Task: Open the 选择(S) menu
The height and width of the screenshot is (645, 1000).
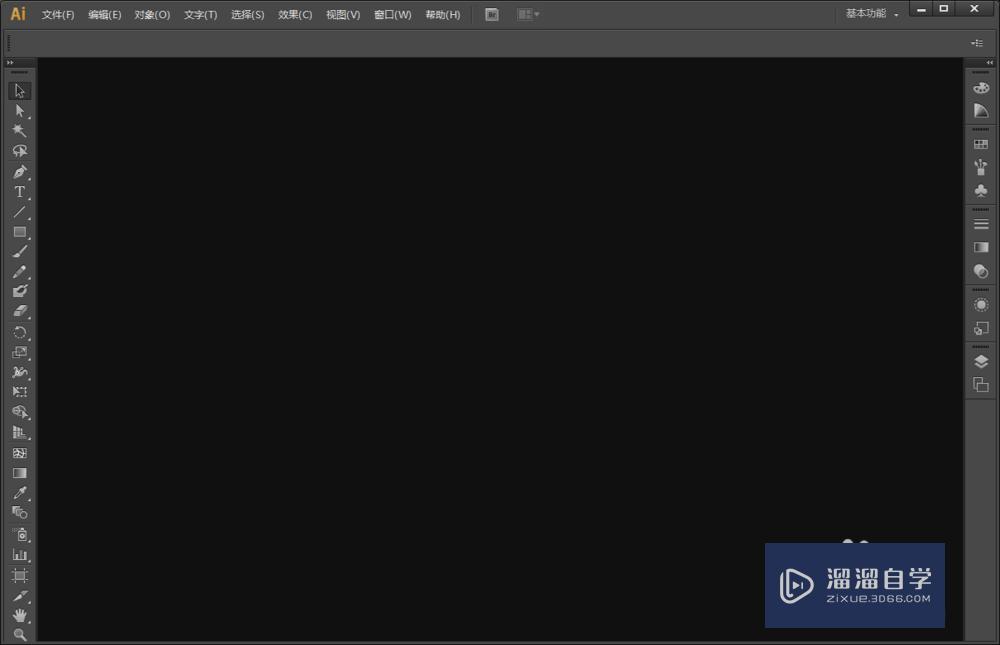Action: (247, 15)
